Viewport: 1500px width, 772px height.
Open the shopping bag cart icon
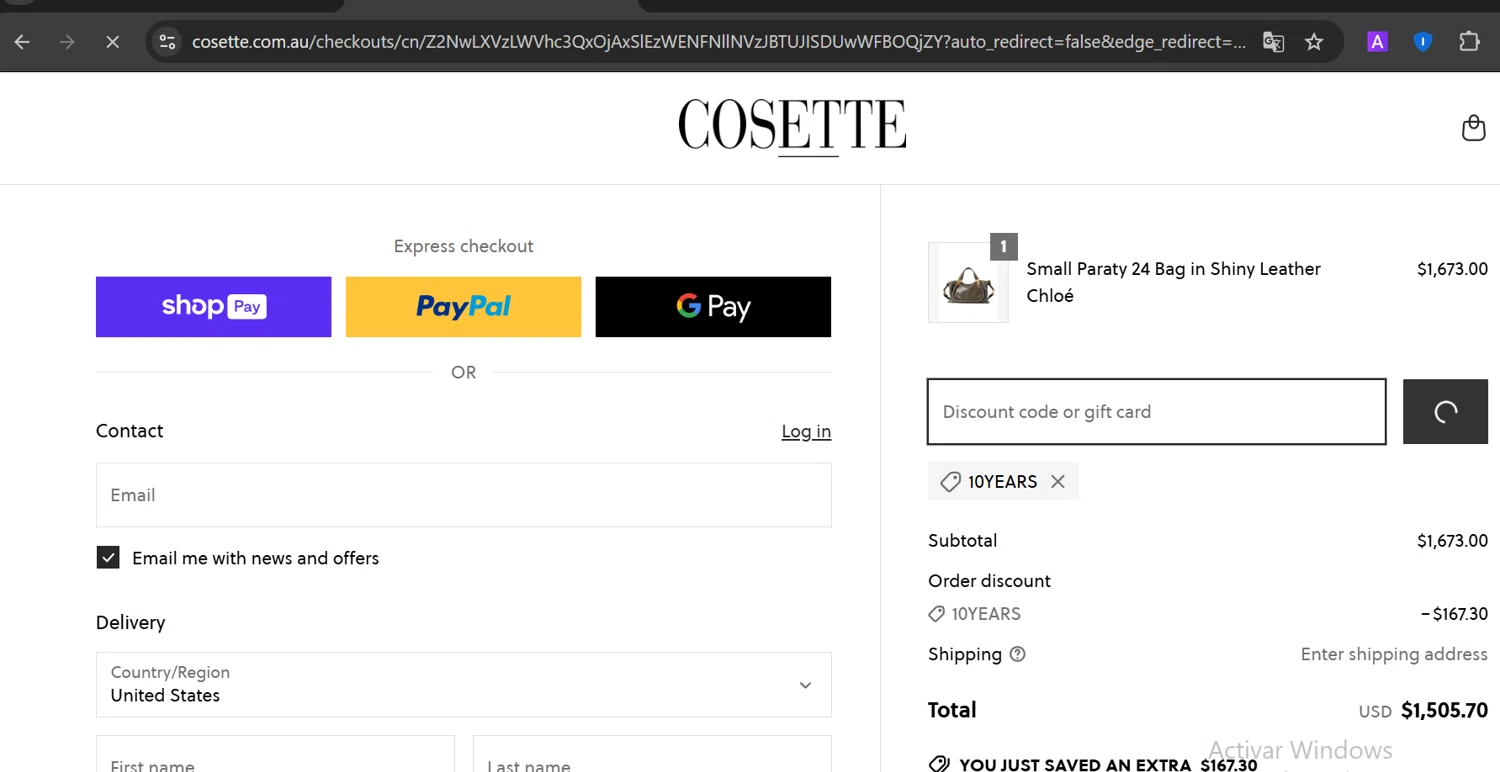point(1473,128)
